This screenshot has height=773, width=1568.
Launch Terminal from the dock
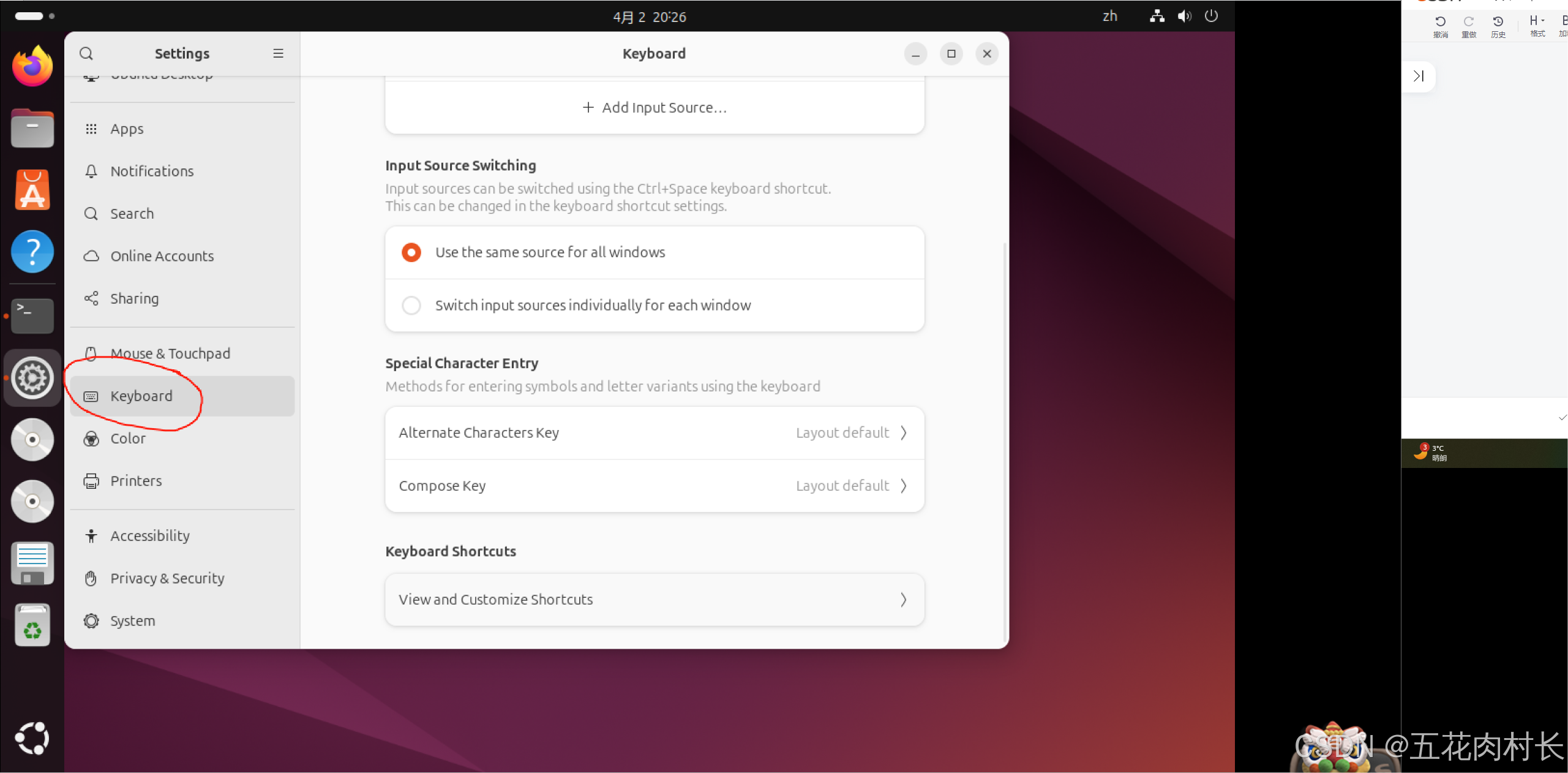[x=32, y=315]
